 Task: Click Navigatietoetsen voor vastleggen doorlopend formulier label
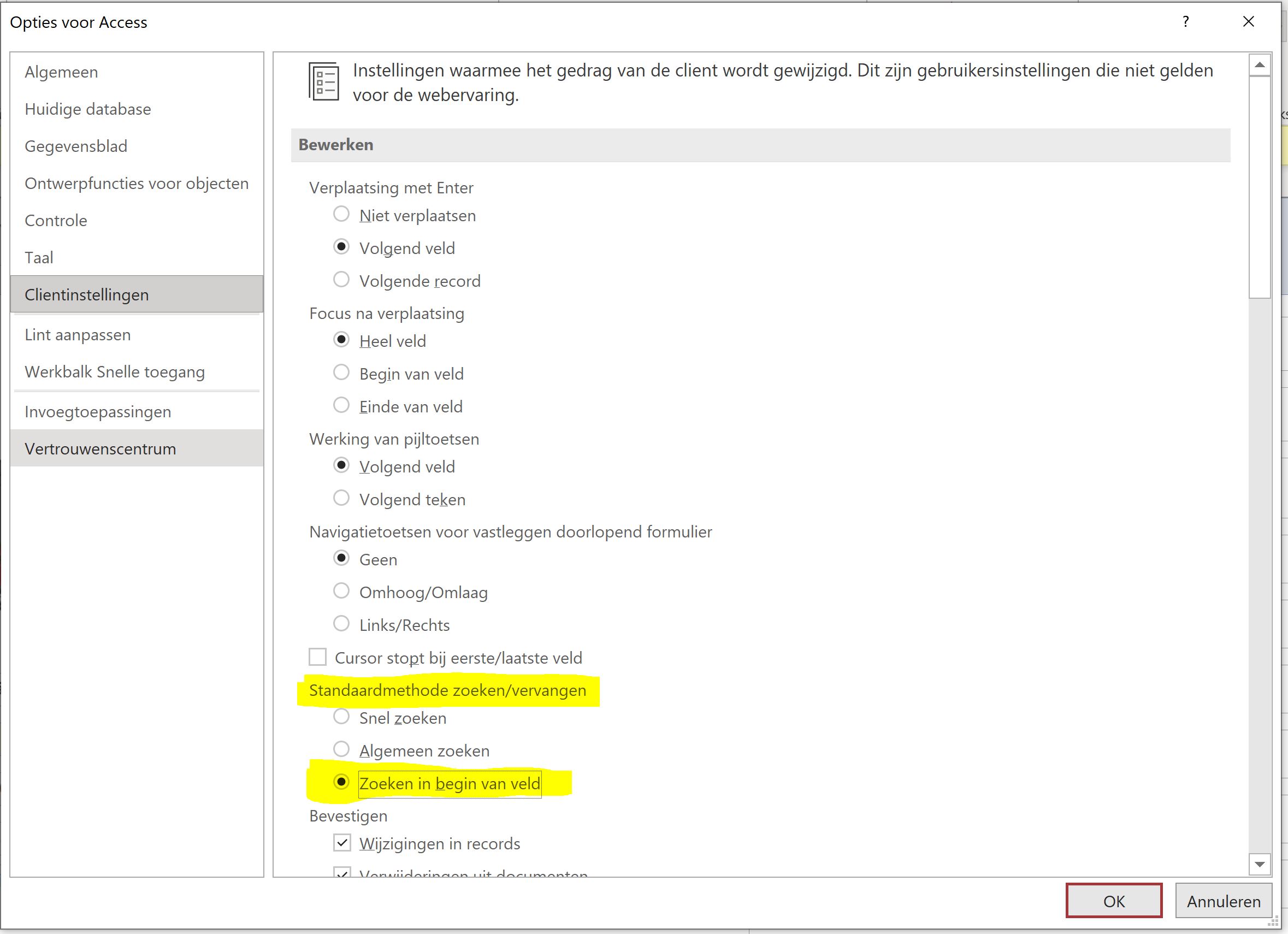point(511,532)
